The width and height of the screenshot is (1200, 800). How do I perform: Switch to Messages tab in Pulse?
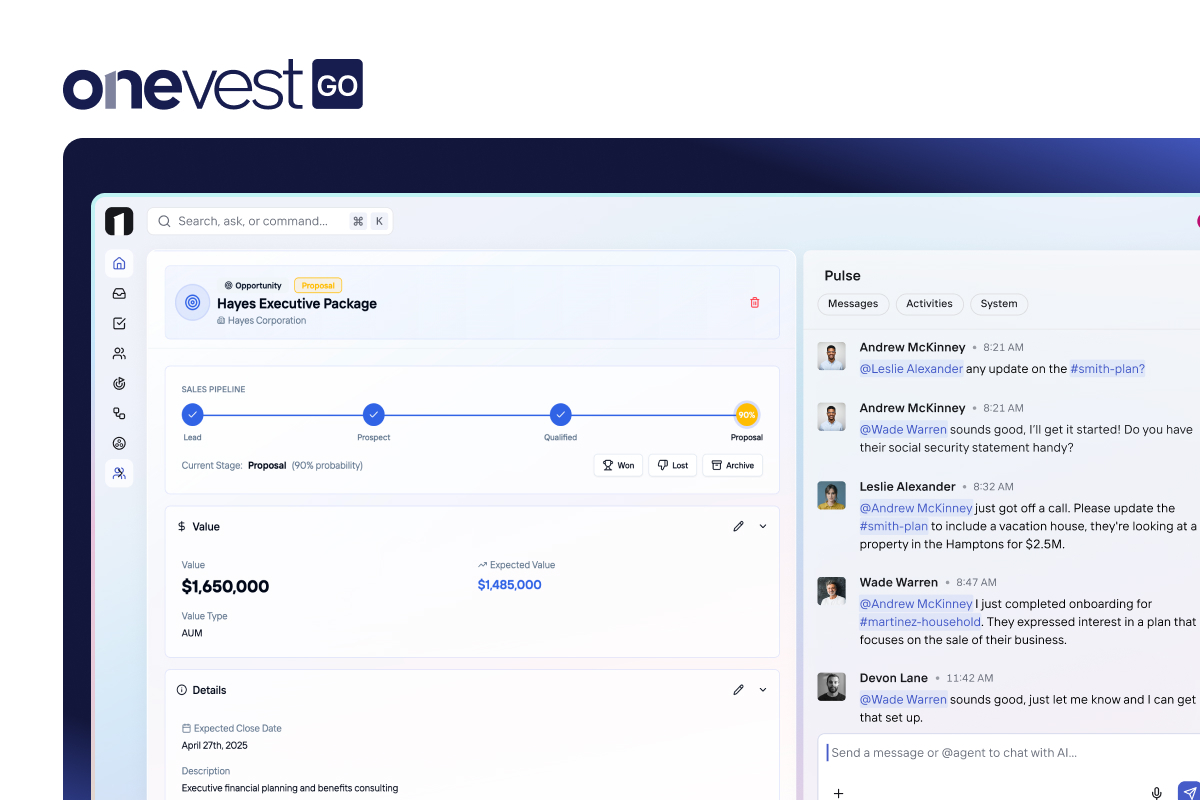853,304
